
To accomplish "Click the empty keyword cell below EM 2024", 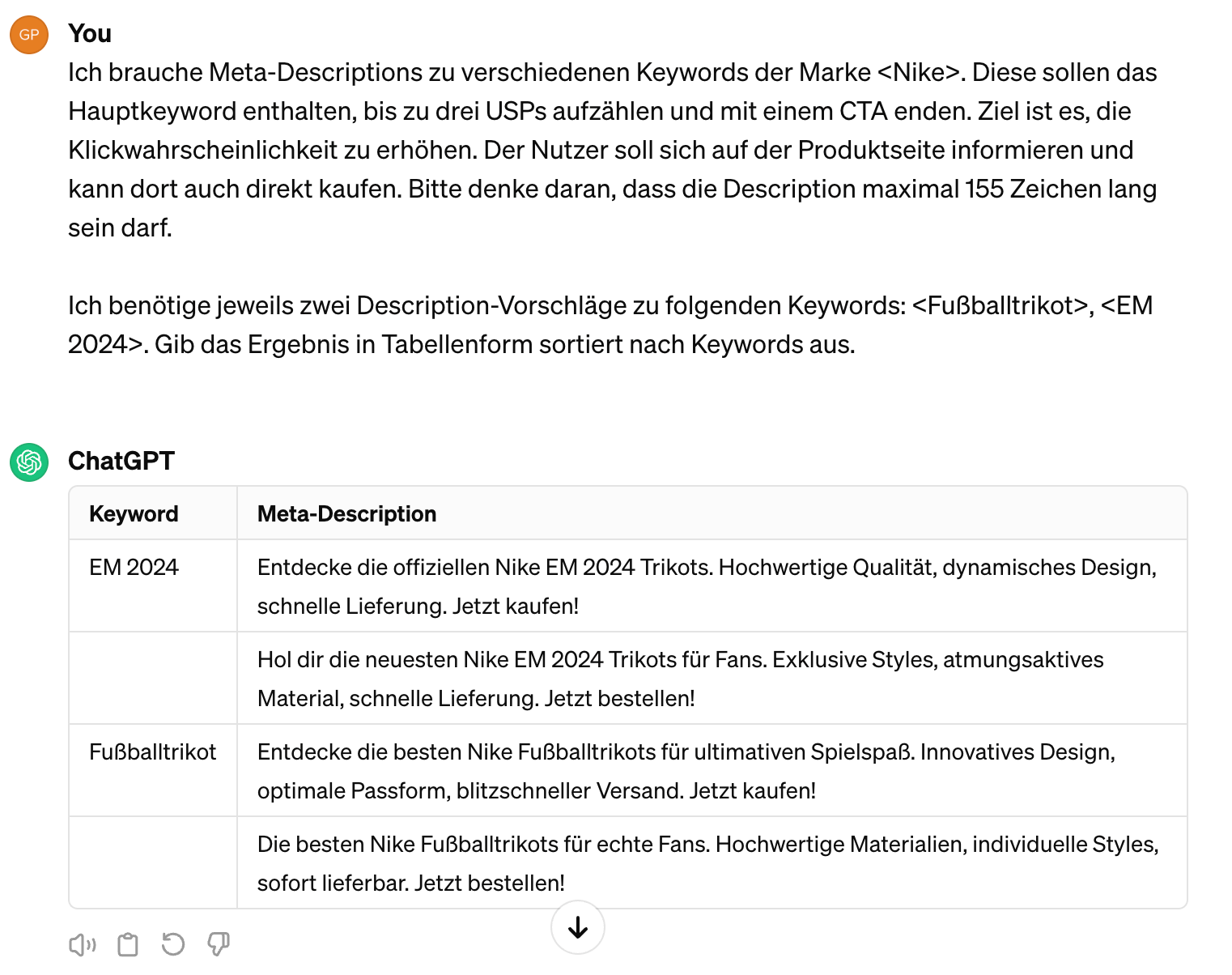I will (153, 678).
